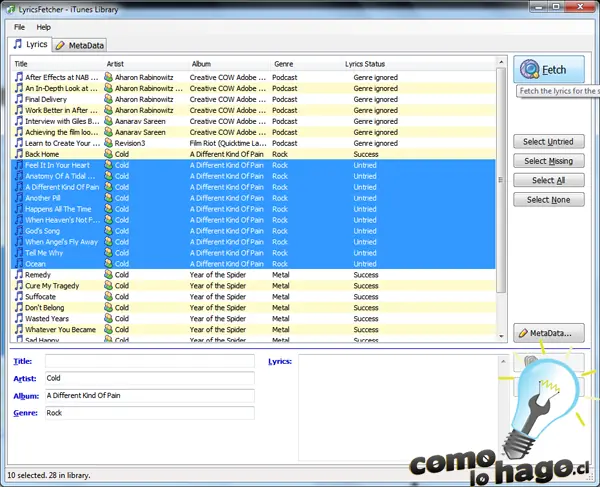Click the Select All button

coord(549,180)
